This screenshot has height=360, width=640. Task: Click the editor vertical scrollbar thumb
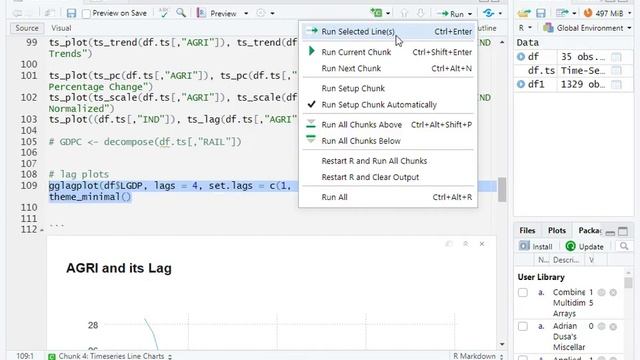click(x=502, y=190)
